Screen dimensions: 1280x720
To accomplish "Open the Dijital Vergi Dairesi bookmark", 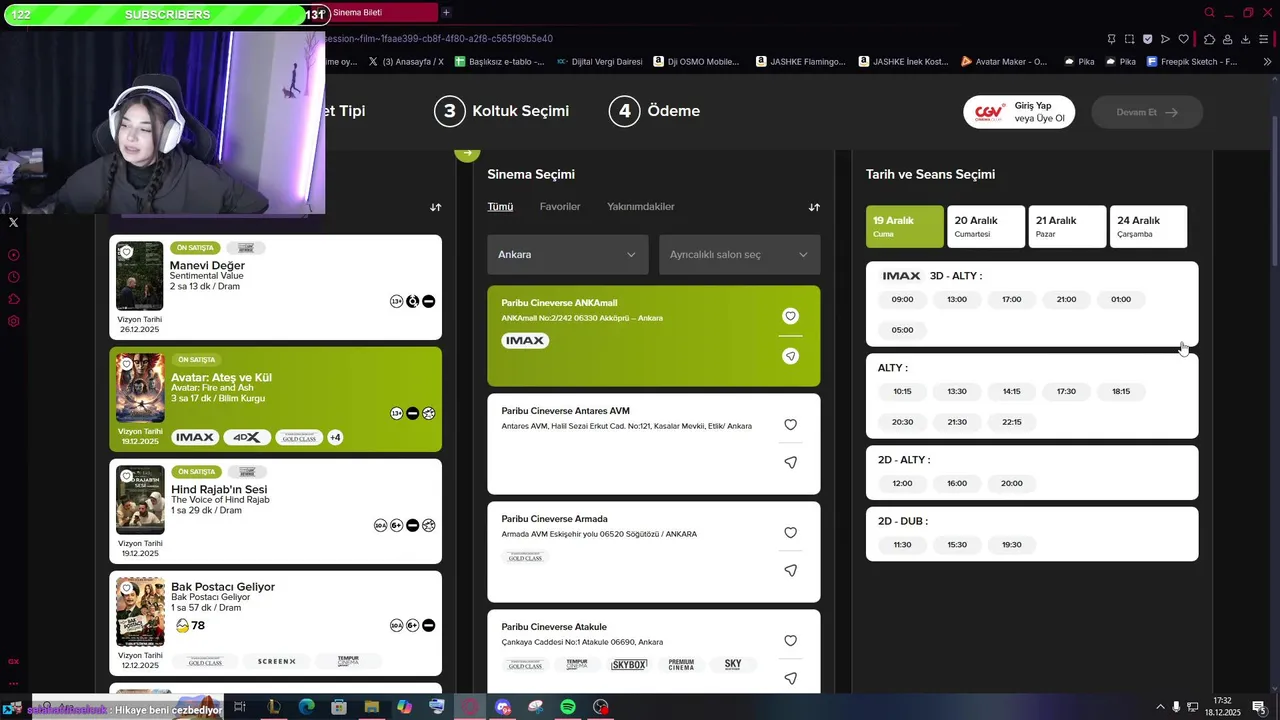I will click(x=599, y=61).
